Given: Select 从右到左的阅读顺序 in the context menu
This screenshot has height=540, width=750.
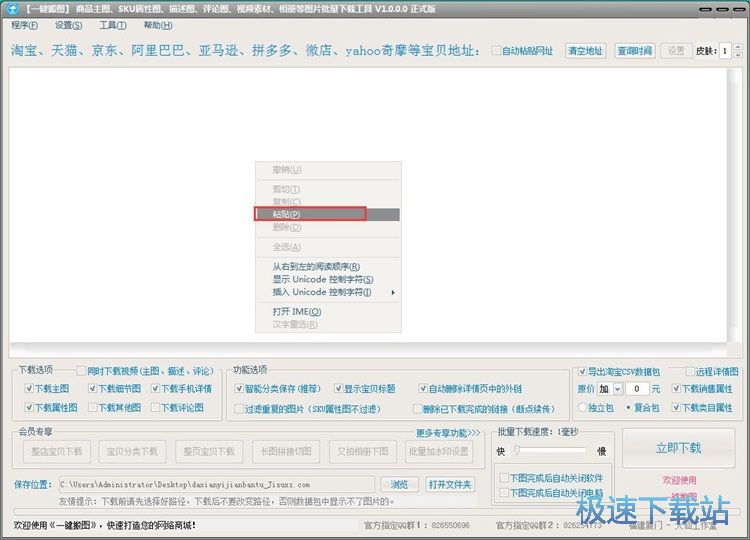Looking at the screenshot, I should tap(316, 266).
